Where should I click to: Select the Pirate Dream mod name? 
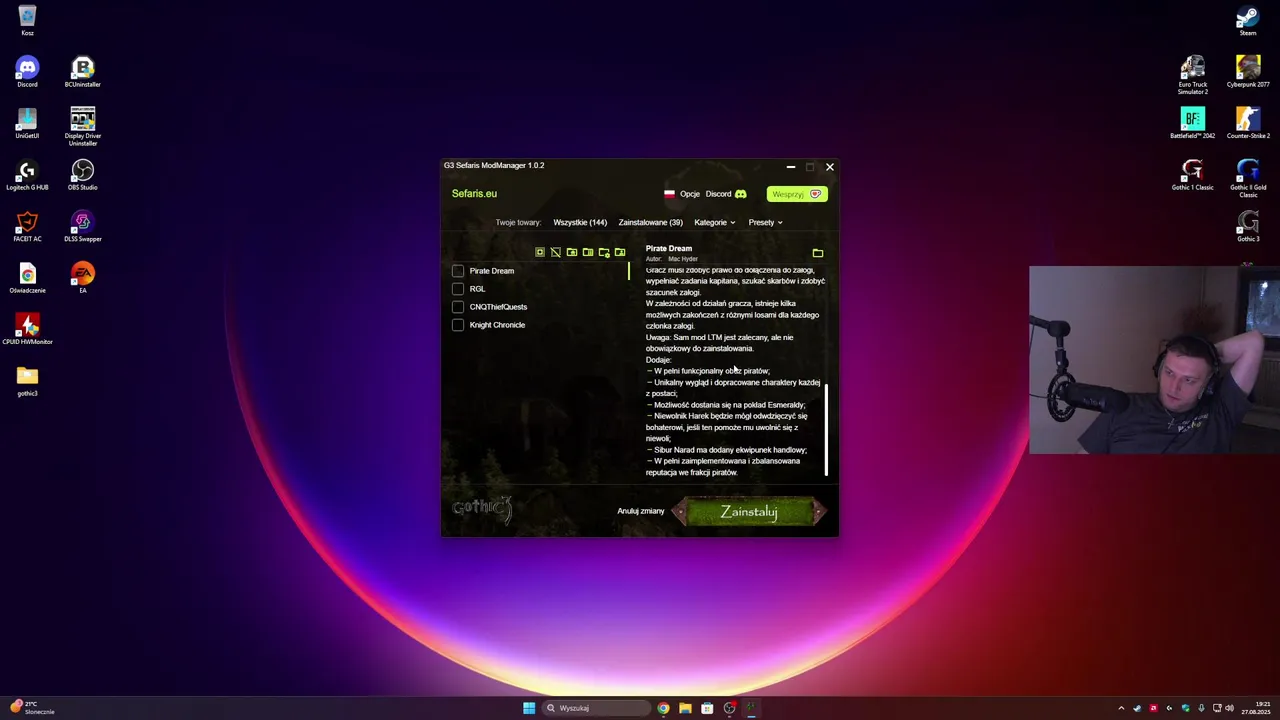[492, 271]
